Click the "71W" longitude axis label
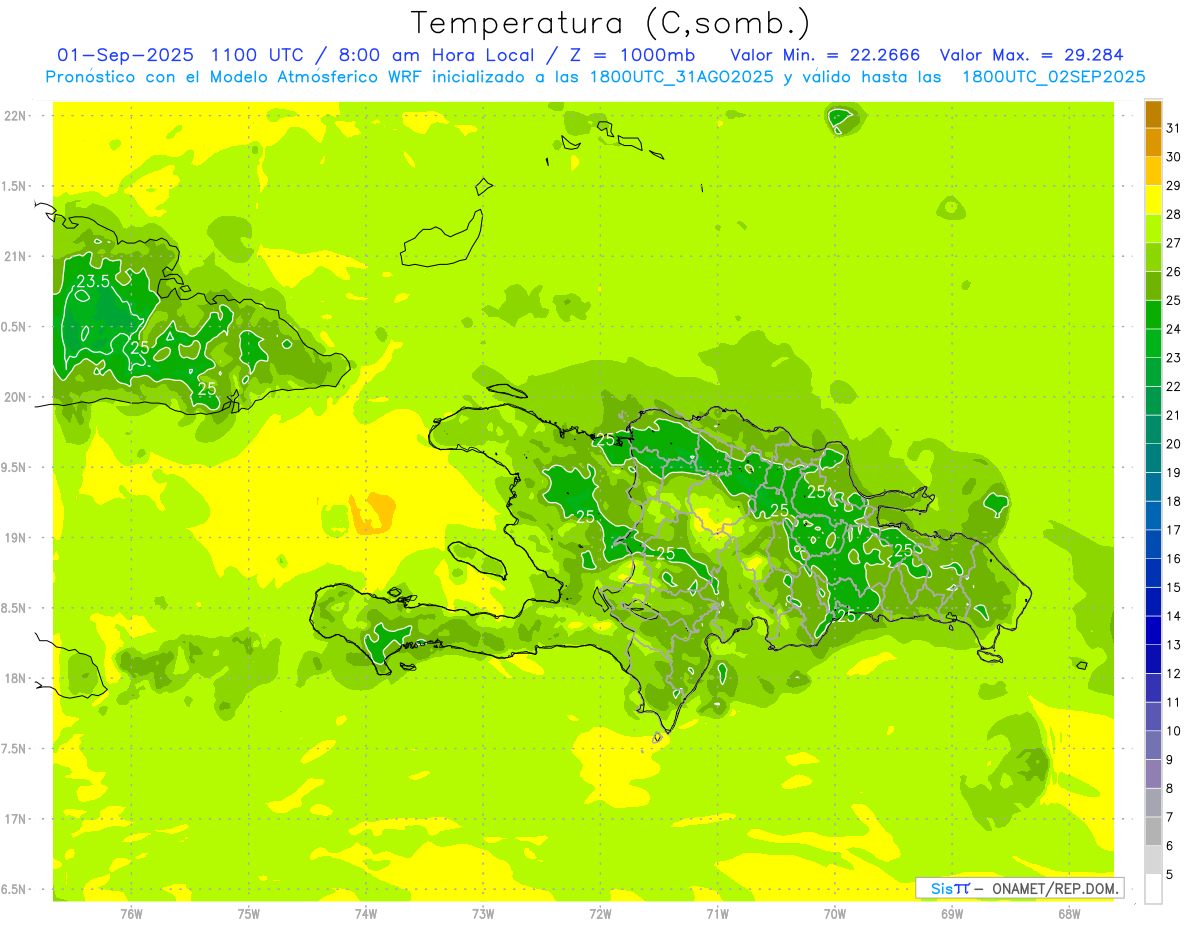This screenshot has height=927, width=1200. [x=717, y=914]
